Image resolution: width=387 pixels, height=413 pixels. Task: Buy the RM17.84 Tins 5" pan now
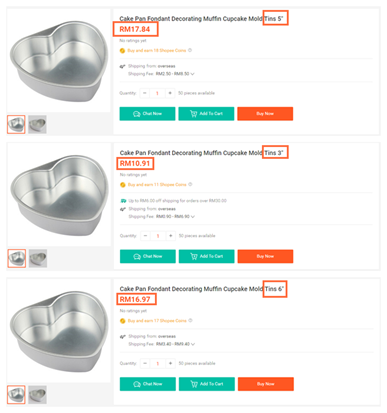pyautogui.click(x=265, y=114)
